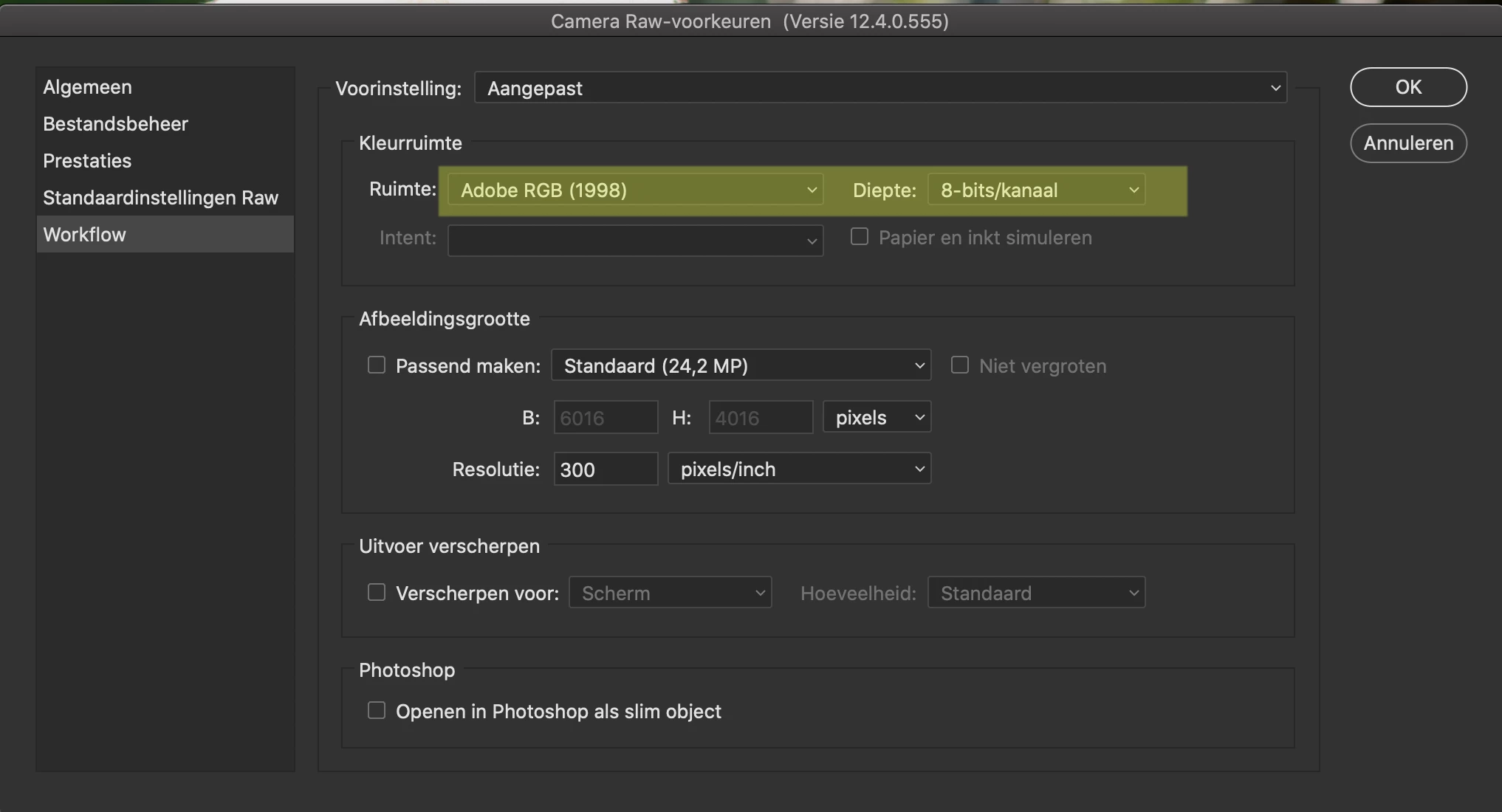Select the Algemeen category
This screenshot has width=1502, height=812.
87,87
